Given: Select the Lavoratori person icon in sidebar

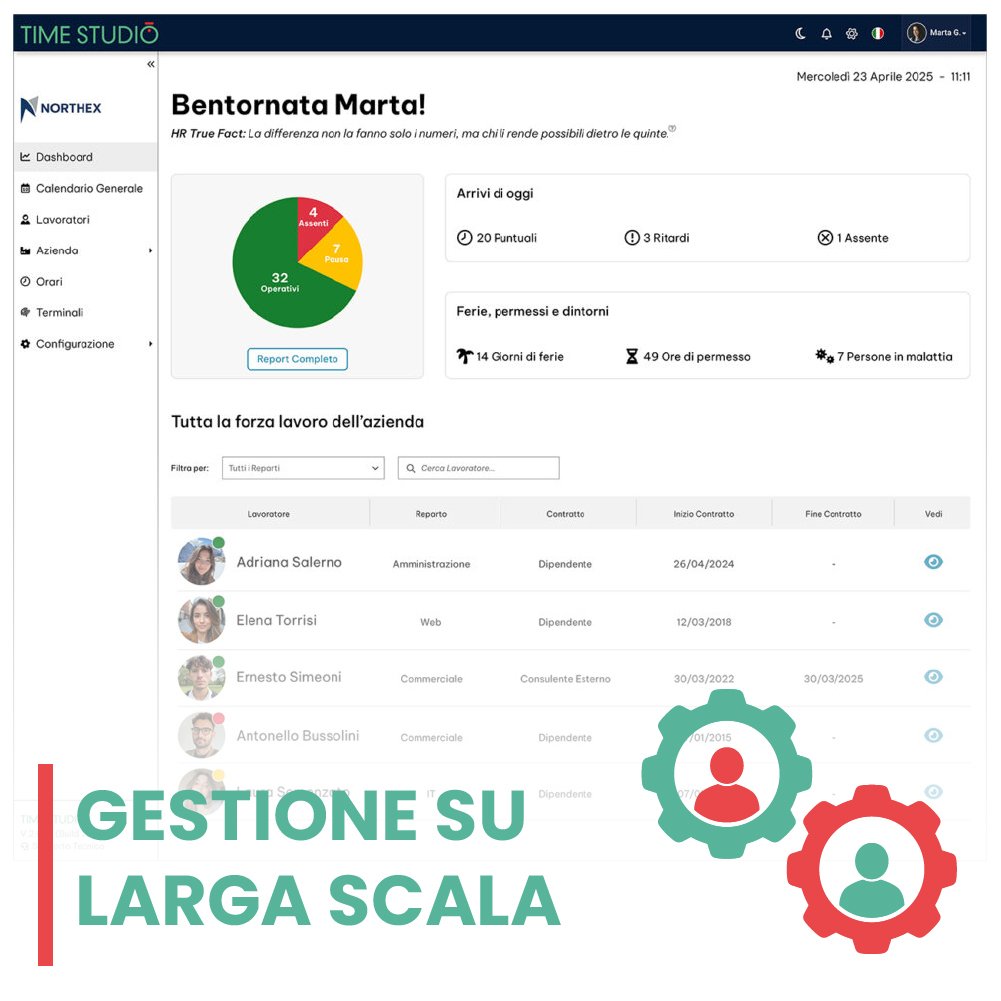Looking at the screenshot, I should (23, 219).
